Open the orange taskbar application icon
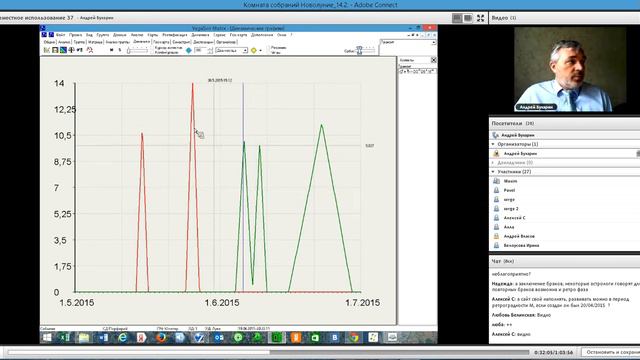Screen dimensions: 640x360 pyautogui.click(x=296, y=338)
